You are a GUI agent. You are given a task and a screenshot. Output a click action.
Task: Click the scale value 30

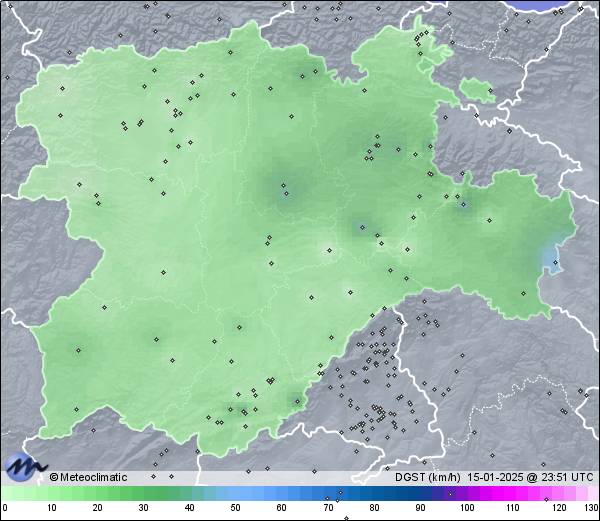(x=143, y=508)
